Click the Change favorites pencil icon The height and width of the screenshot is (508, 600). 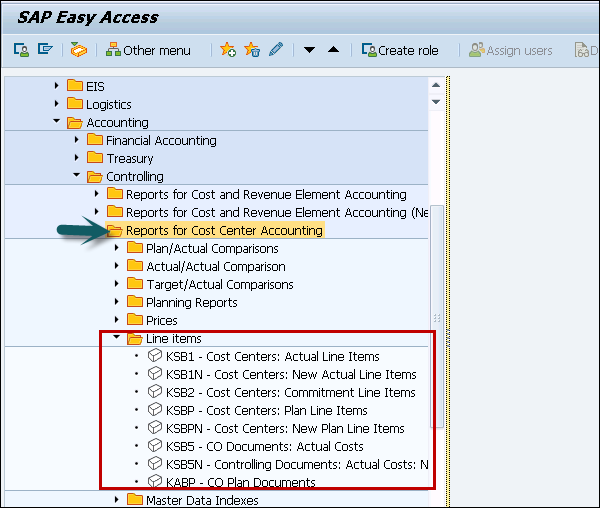[276, 49]
